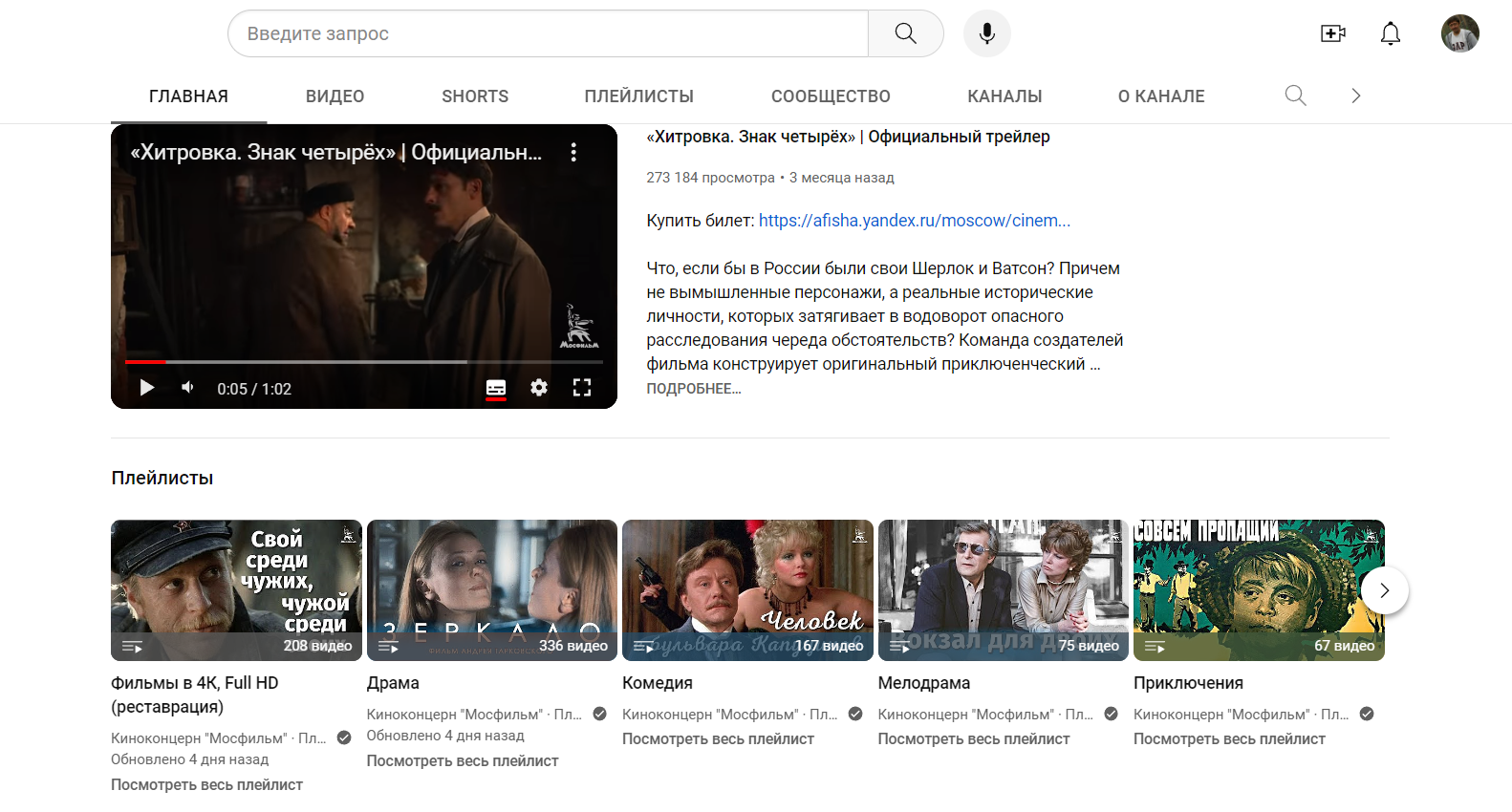Open the SHORTS tab

(475, 96)
